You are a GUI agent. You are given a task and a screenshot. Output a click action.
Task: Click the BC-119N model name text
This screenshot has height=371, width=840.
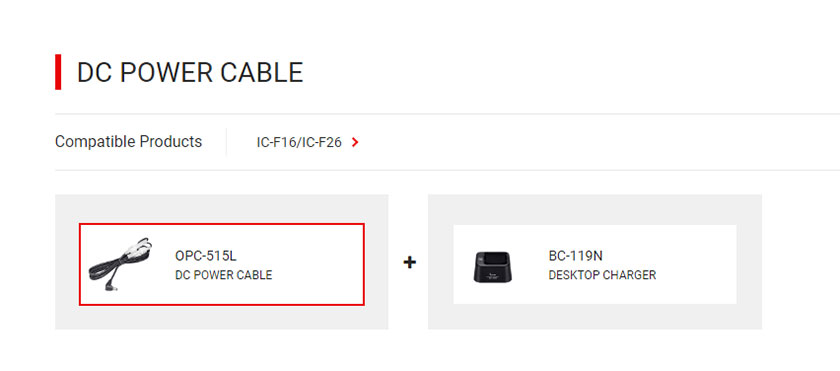click(575, 256)
